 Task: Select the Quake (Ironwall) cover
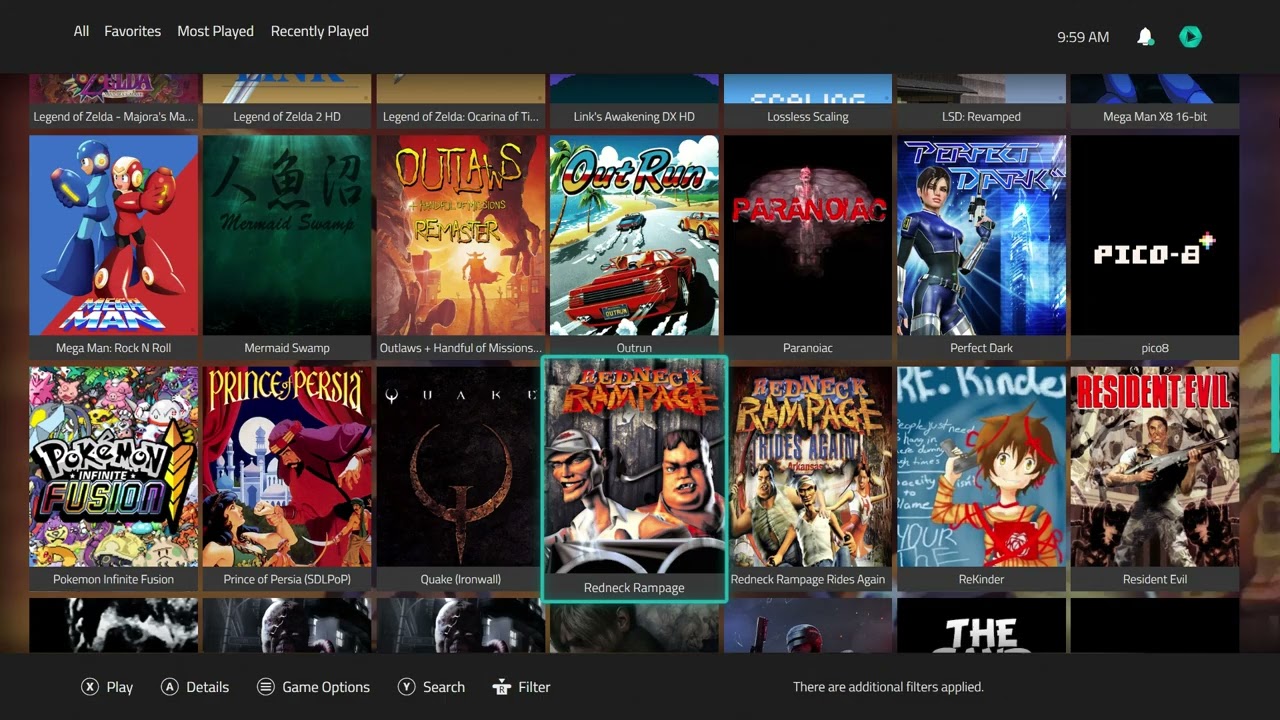coord(461,467)
